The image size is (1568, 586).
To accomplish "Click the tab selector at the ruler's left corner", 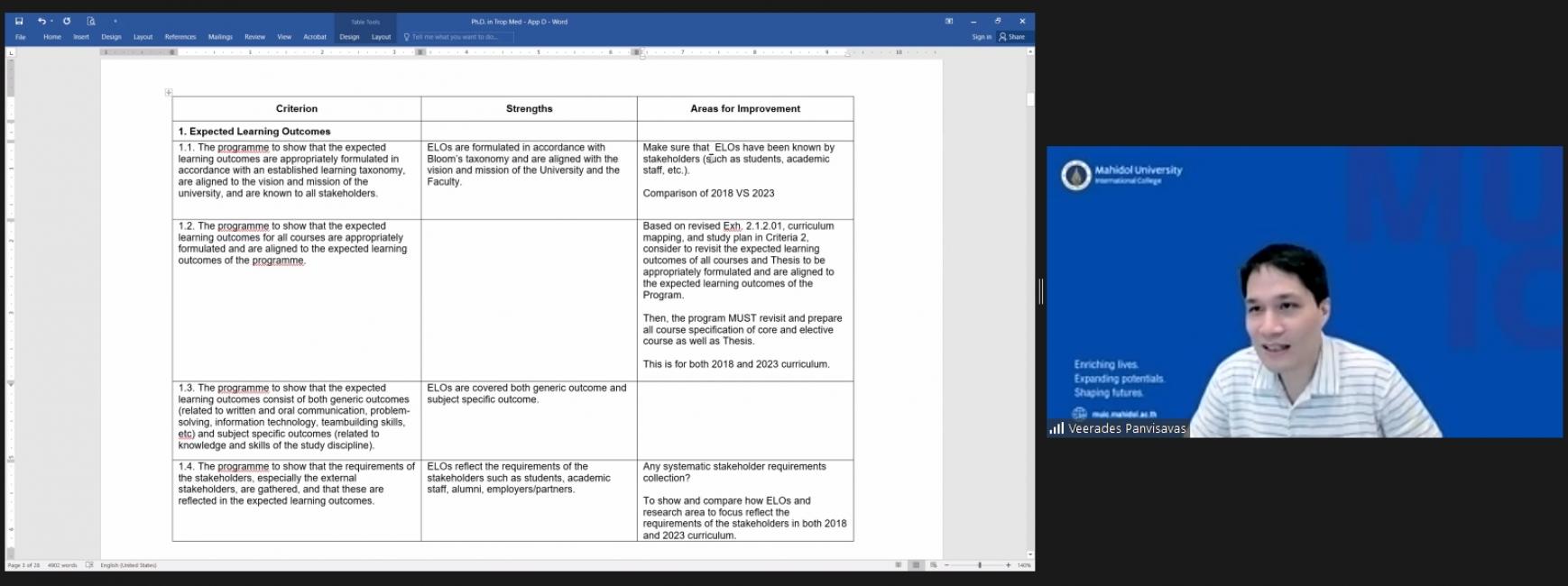I will tap(11, 52).
